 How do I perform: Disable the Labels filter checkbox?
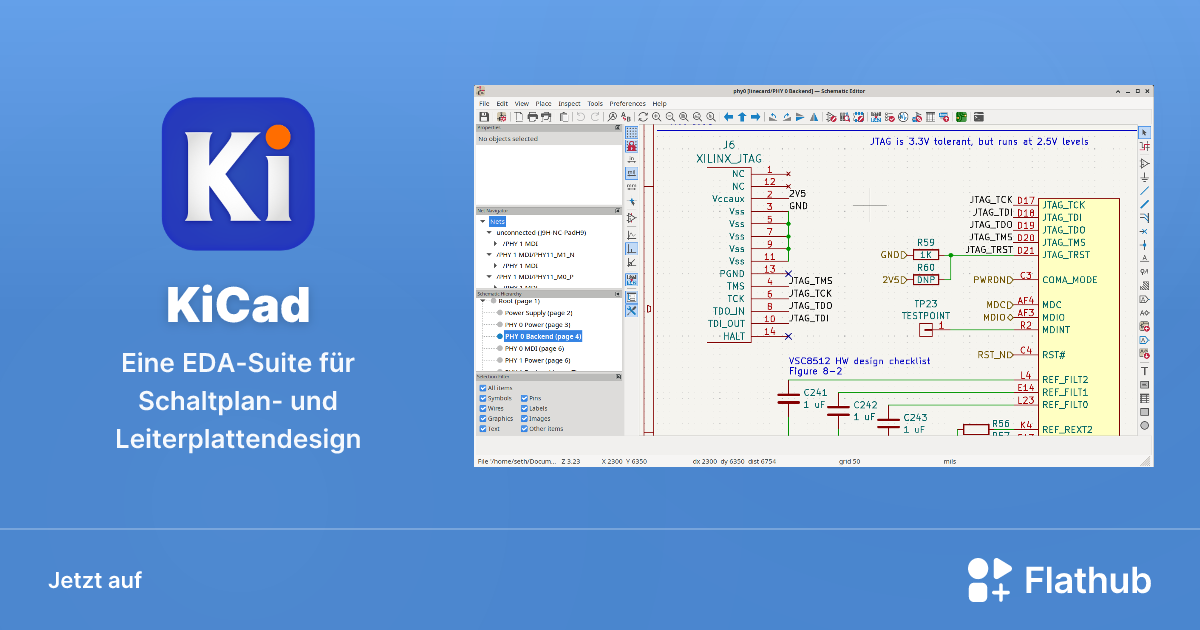(523, 408)
